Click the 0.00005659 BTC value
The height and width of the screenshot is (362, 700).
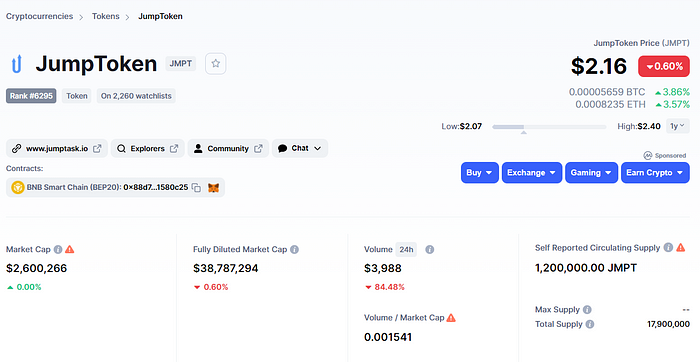tap(607, 92)
